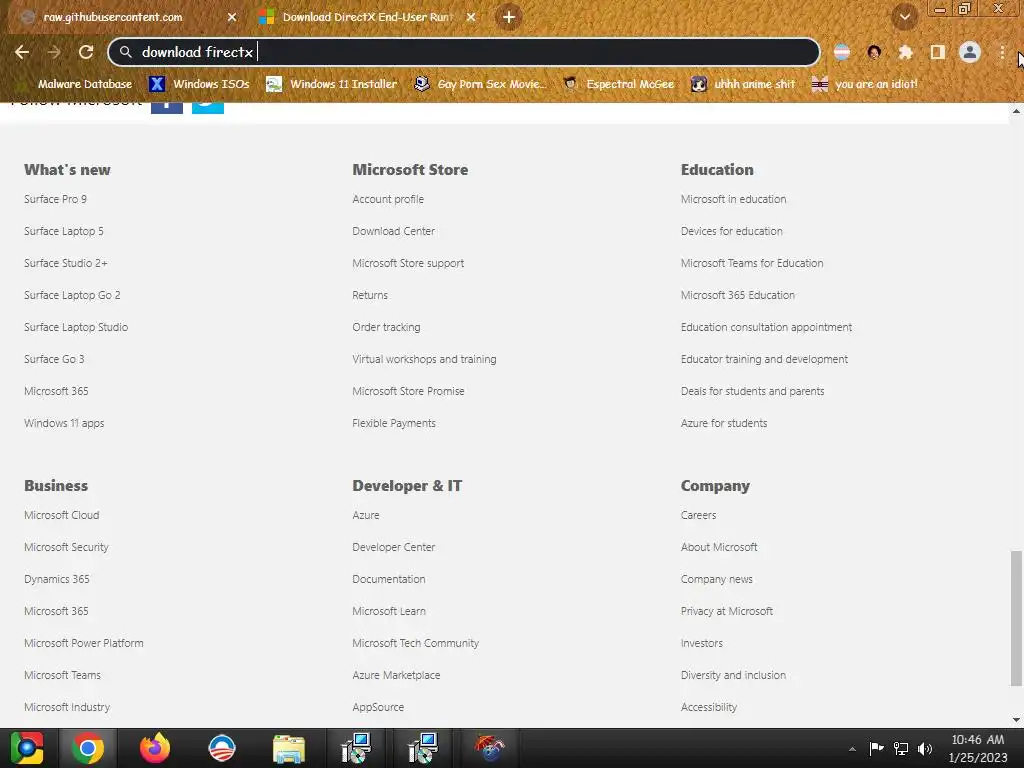The height and width of the screenshot is (768, 1024).
Task: Reload the current page
Action: 86,52
